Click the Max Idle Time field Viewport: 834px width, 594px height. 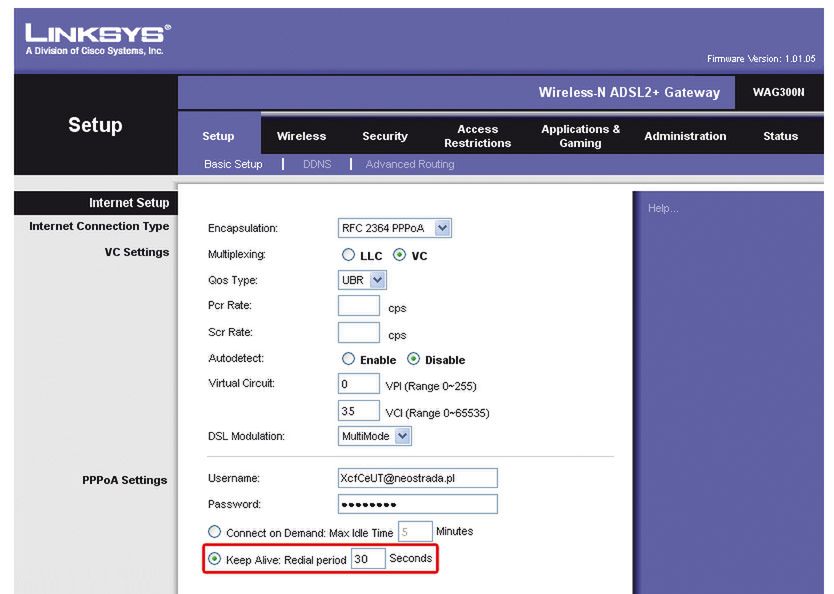pos(415,532)
